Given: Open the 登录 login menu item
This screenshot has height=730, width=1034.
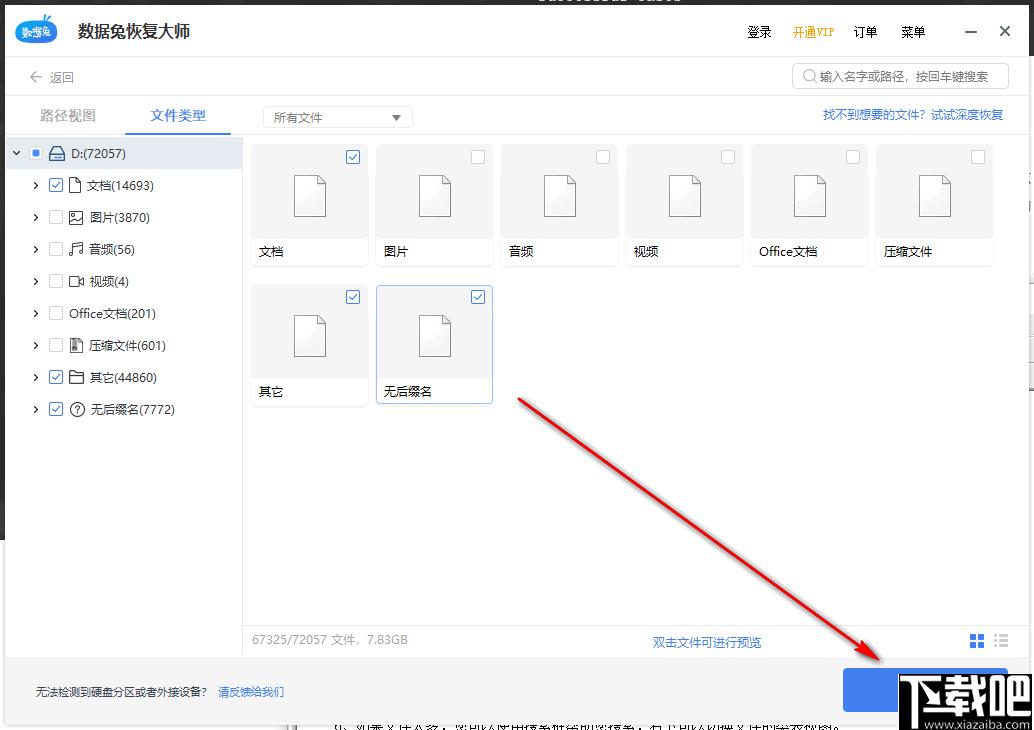Looking at the screenshot, I should 759,32.
